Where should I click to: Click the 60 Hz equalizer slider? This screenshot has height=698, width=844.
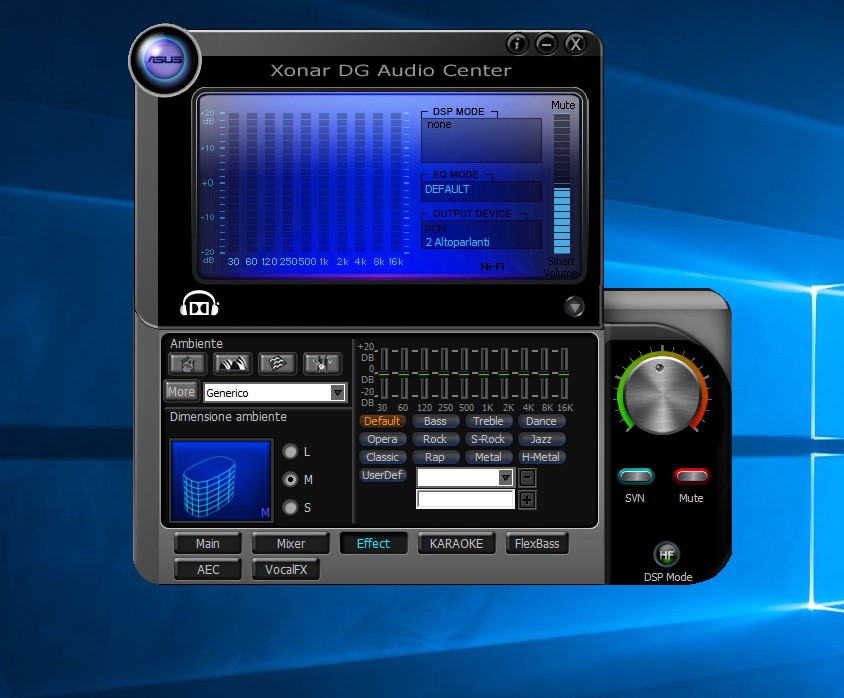pos(404,373)
